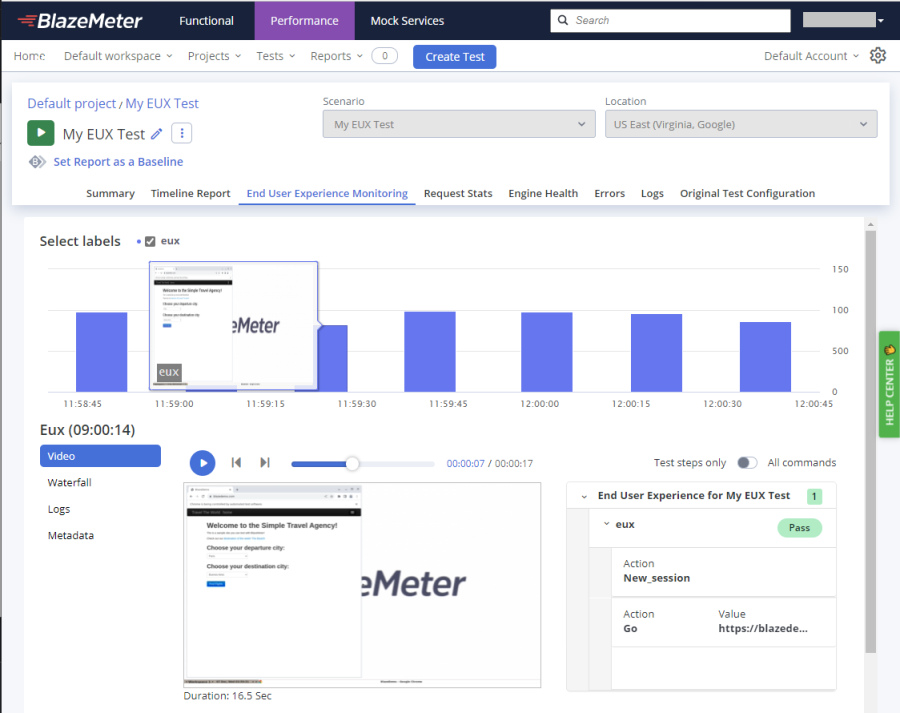Click the green run test play button
The image size is (900, 713).
(41, 133)
